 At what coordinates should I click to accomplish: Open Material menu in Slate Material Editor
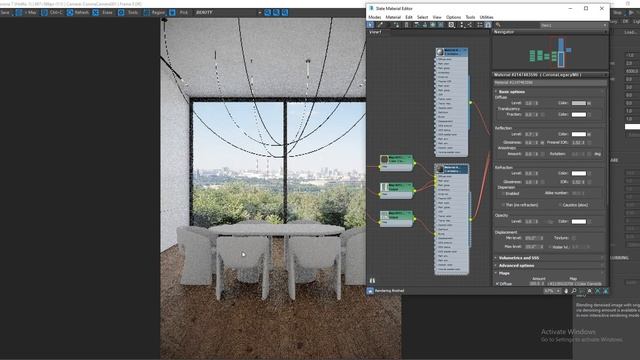click(393, 17)
